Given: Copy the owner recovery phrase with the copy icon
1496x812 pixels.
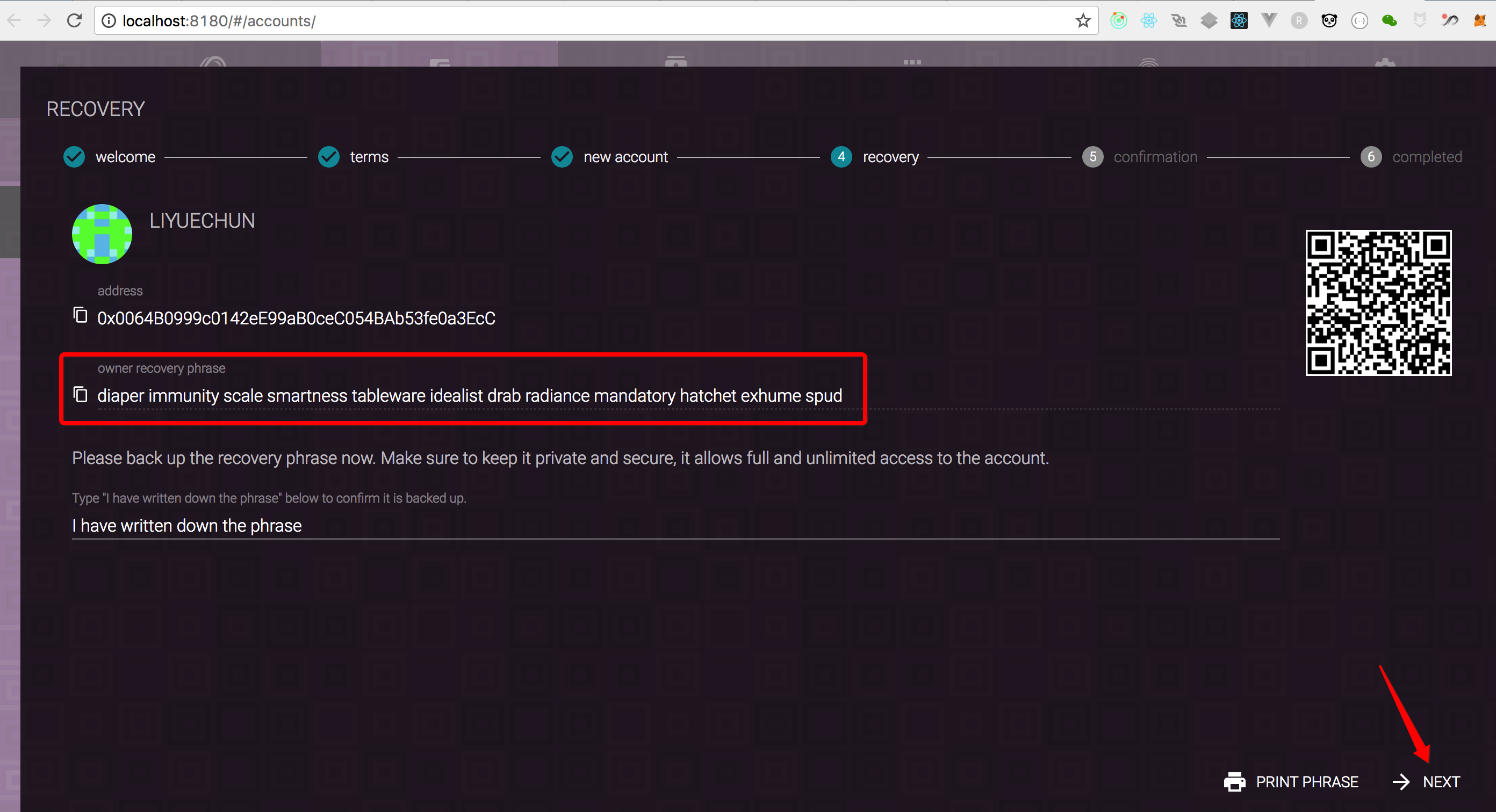Looking at the screenshot, I should (80, 394).
